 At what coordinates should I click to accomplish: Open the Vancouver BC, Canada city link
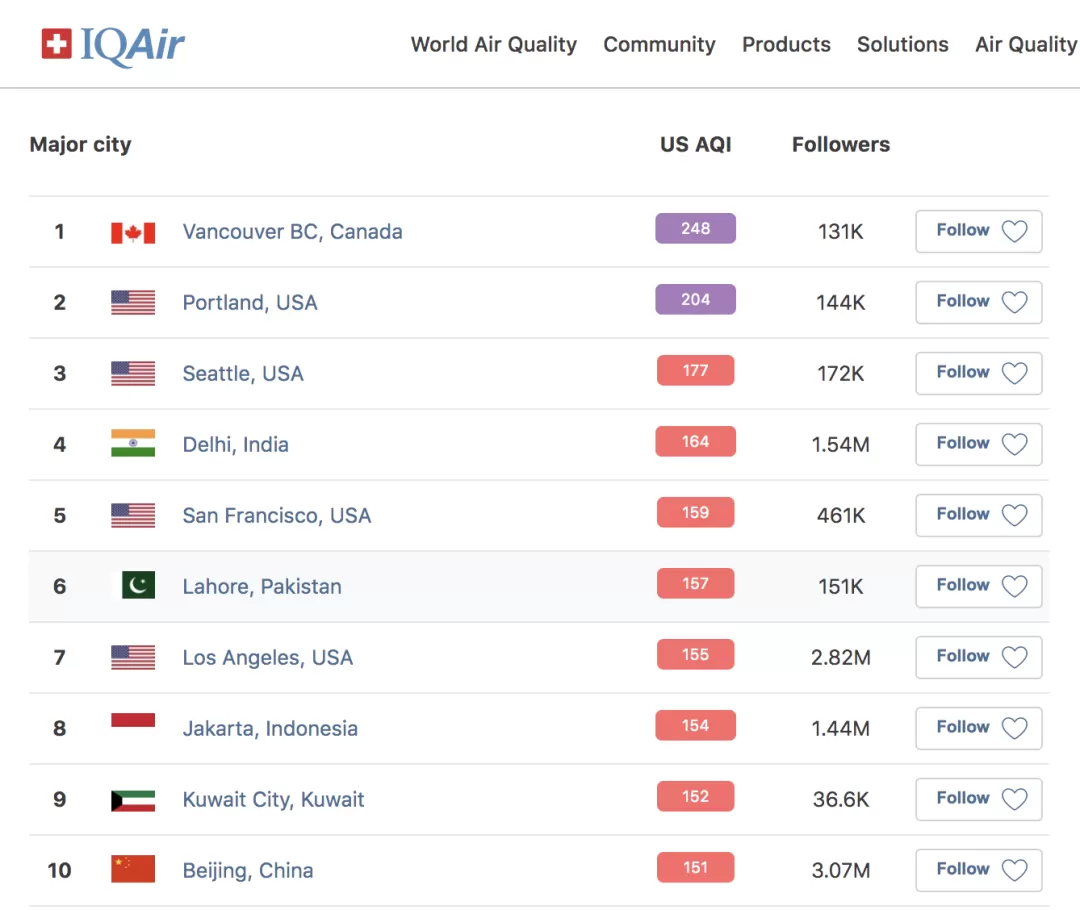click(x=292, y=231)
